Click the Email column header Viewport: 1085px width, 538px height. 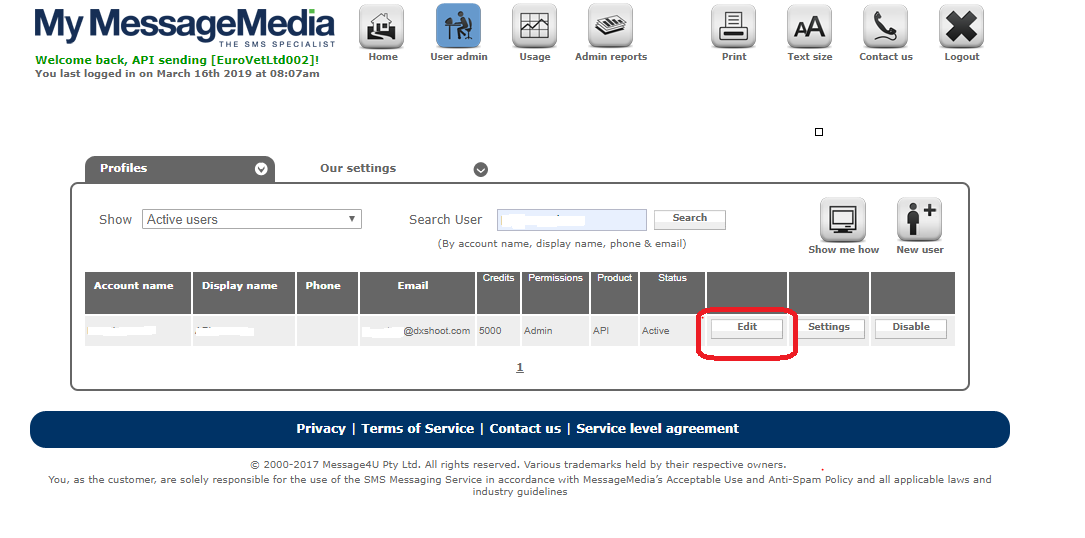(x=417, y=292)
